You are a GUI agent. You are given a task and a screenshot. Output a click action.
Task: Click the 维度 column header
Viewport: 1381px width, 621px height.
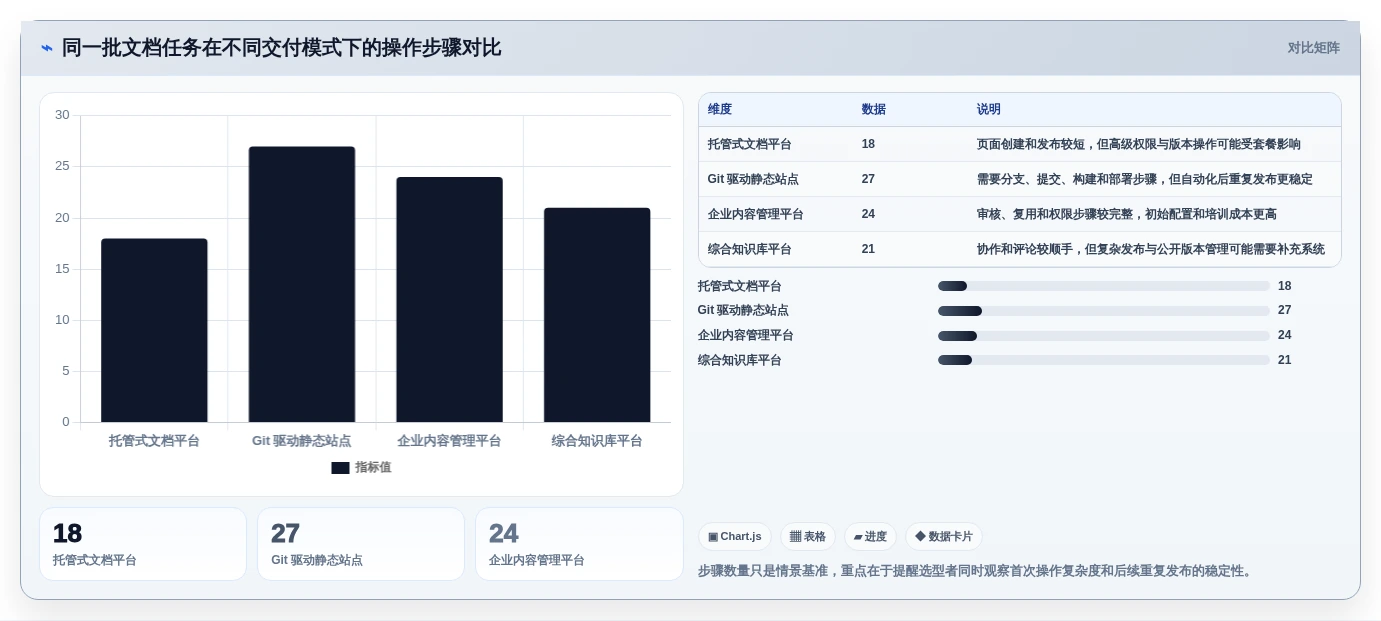pyautogui.click(x=720, y=110)
